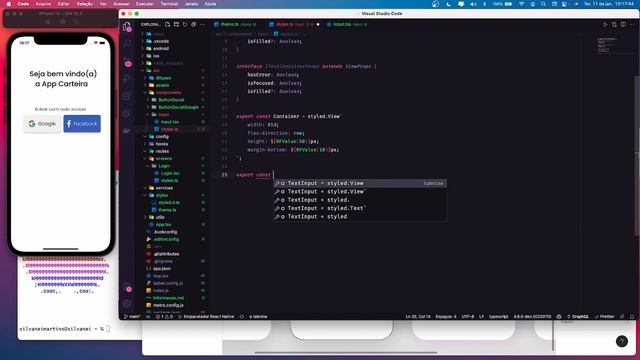Viewport: 640px width, 360px height.
Task: Open the editor more actions ellipsis
Action: 632,24
